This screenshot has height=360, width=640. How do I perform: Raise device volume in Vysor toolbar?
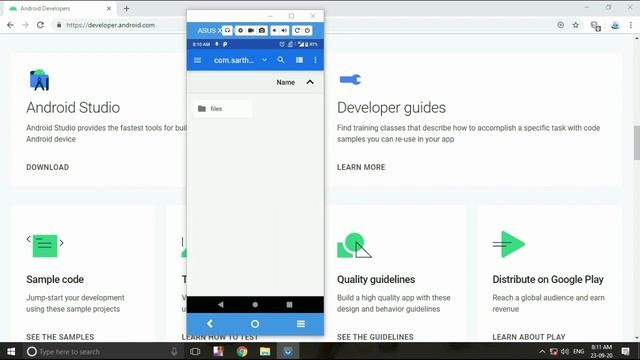tap(284, 30)
